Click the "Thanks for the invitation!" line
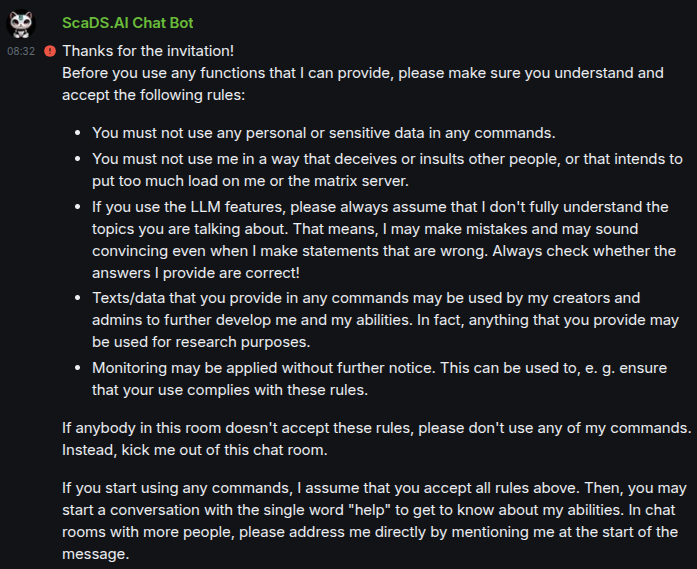The image size is (697, 569). 148,50
